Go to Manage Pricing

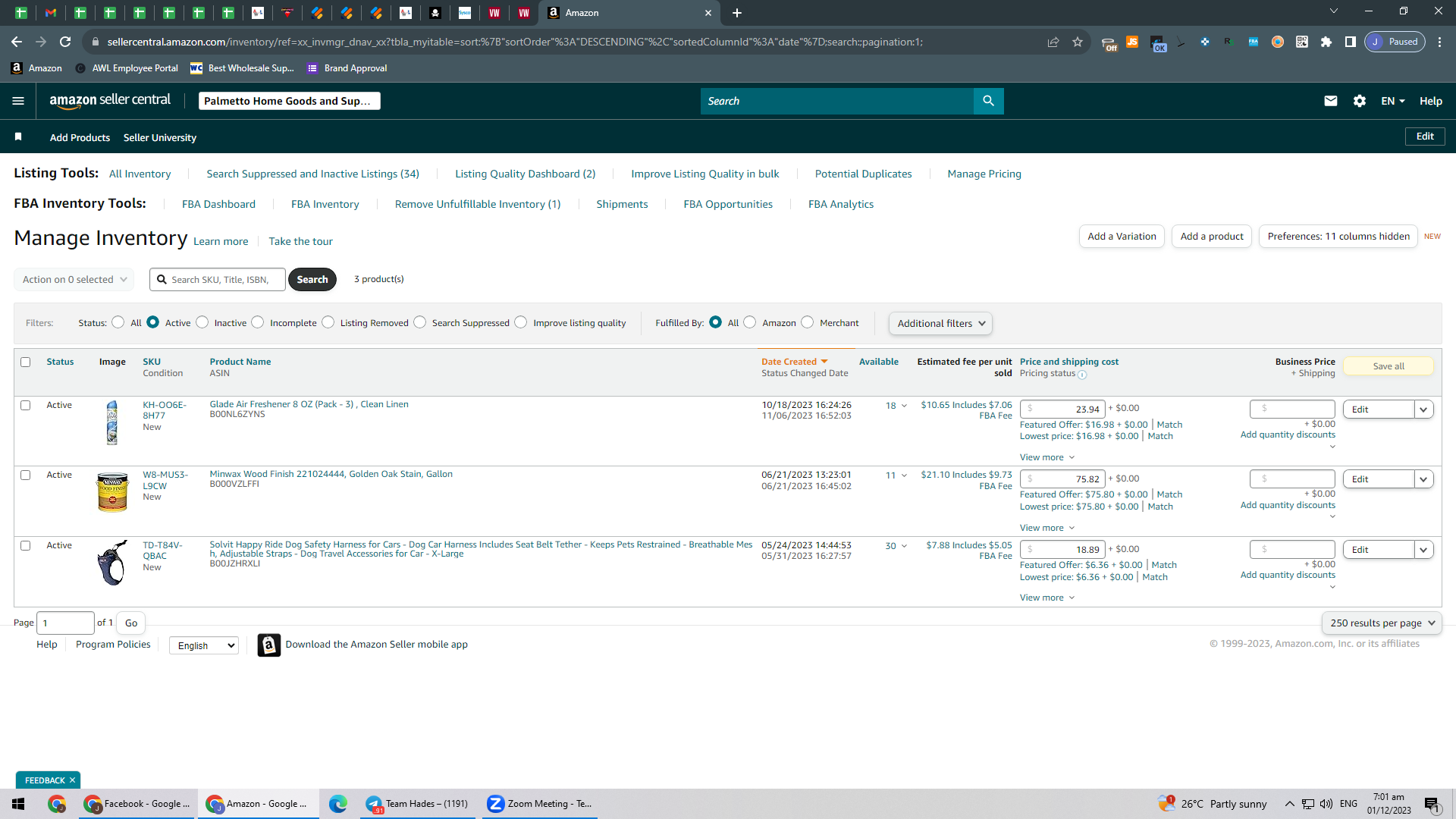click(x=984, y=174)
